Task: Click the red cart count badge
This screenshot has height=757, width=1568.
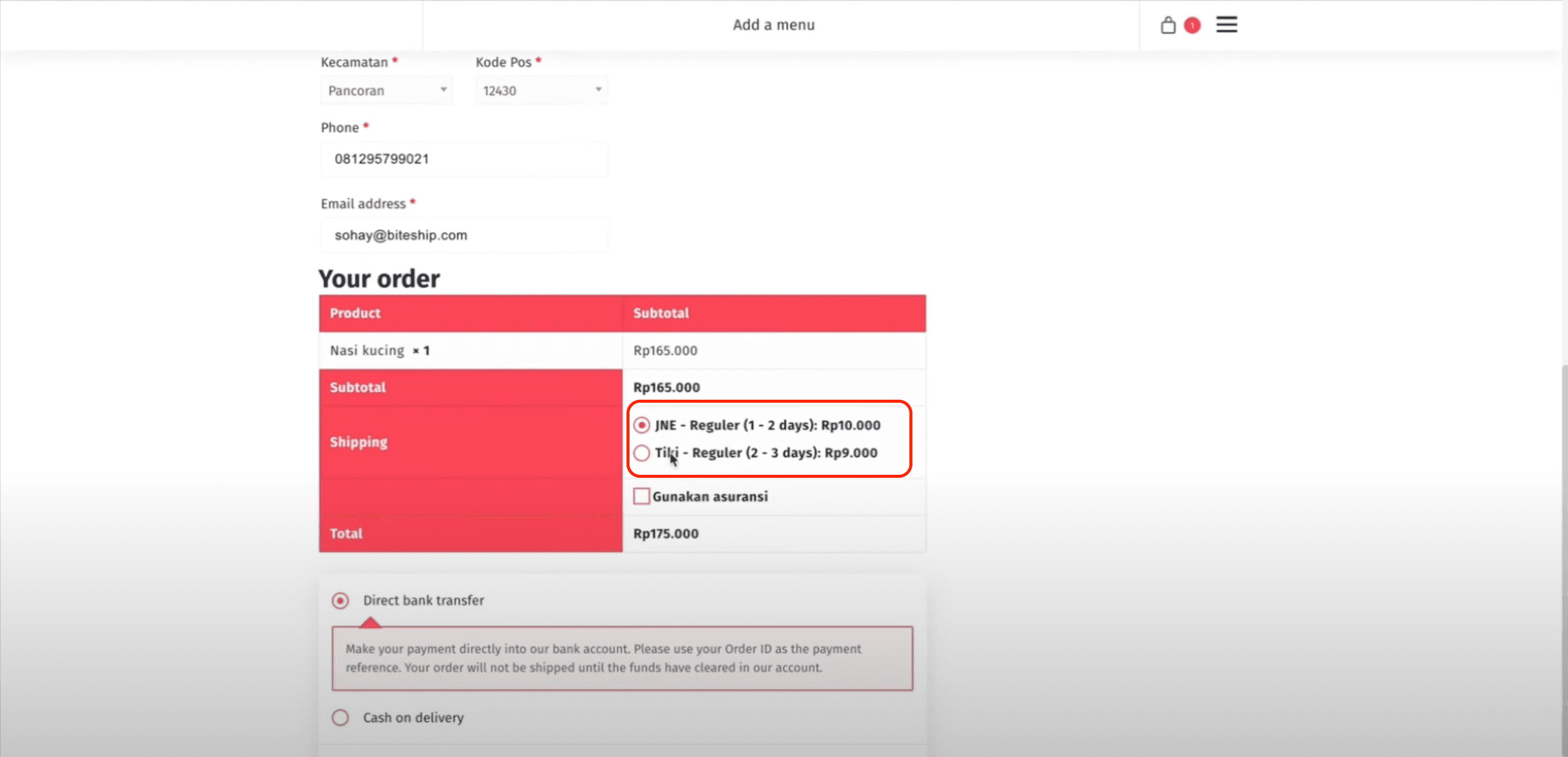Action: [x=1192, y=25]
